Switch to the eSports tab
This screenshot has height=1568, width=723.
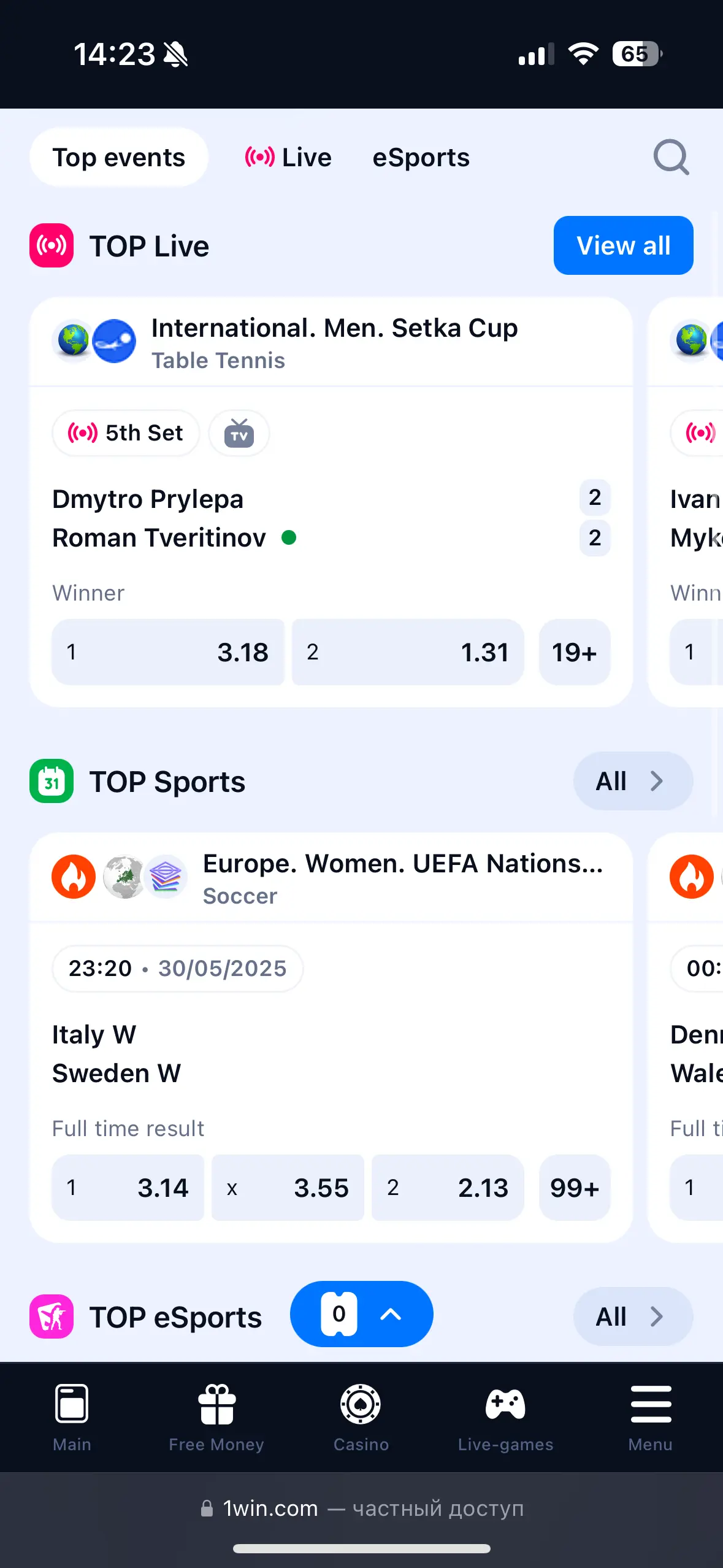[421, 158]
